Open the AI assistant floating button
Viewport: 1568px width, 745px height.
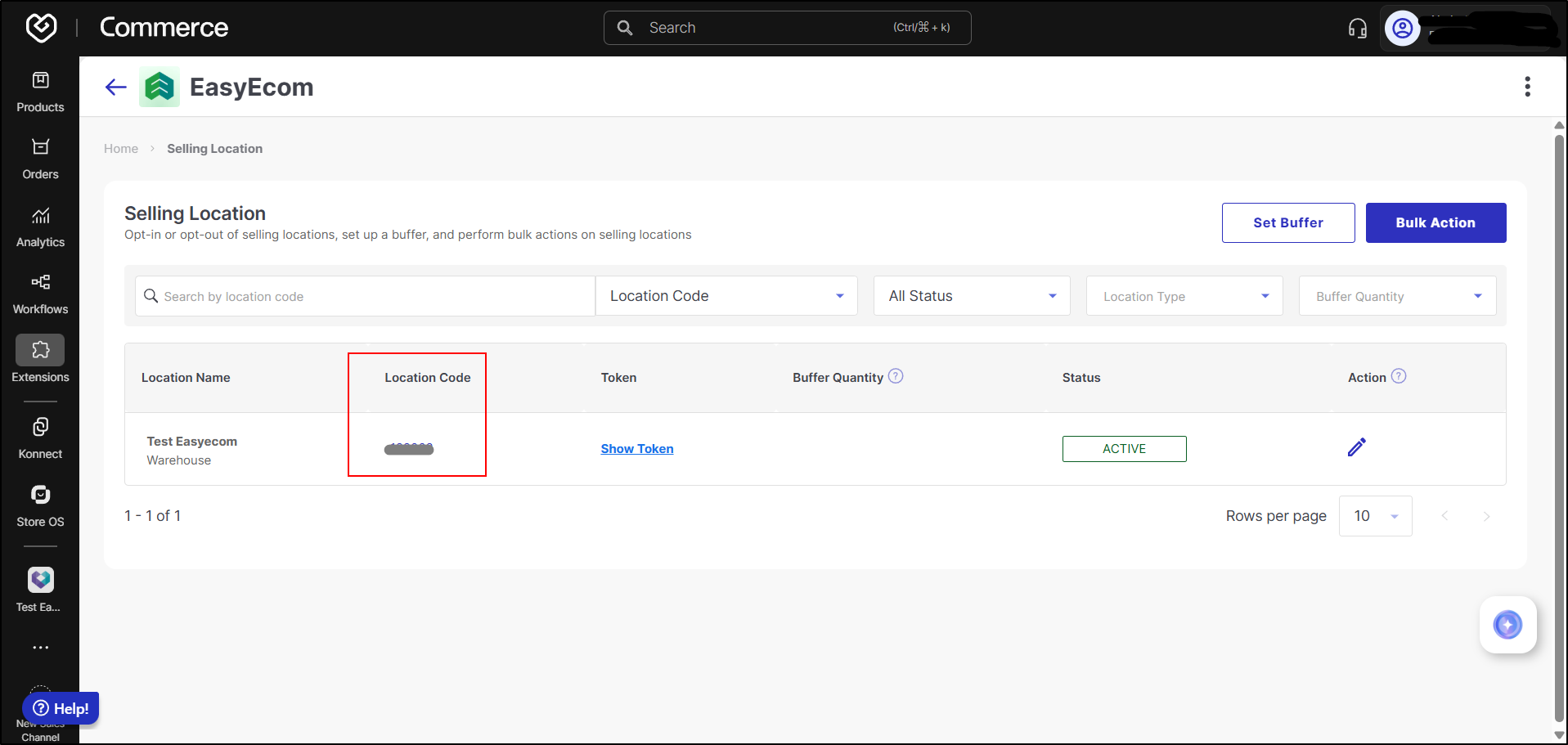1507,625
